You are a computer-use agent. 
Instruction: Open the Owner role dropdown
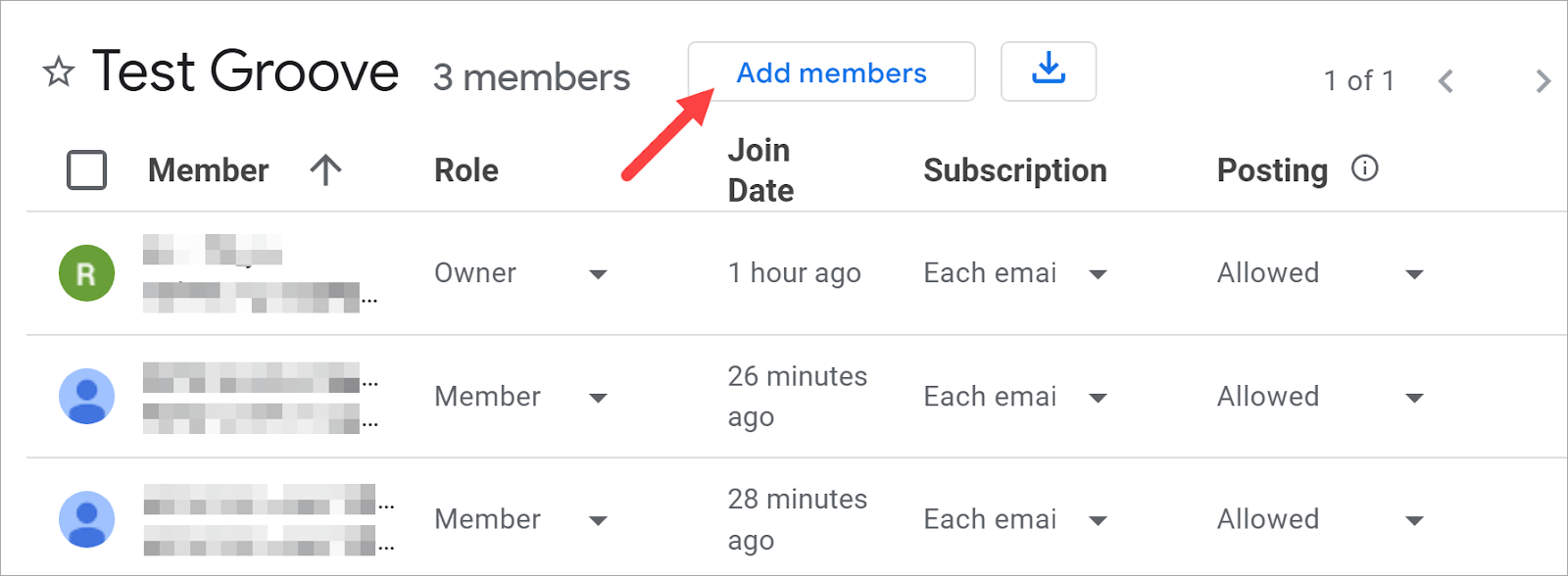pos(598,274)
